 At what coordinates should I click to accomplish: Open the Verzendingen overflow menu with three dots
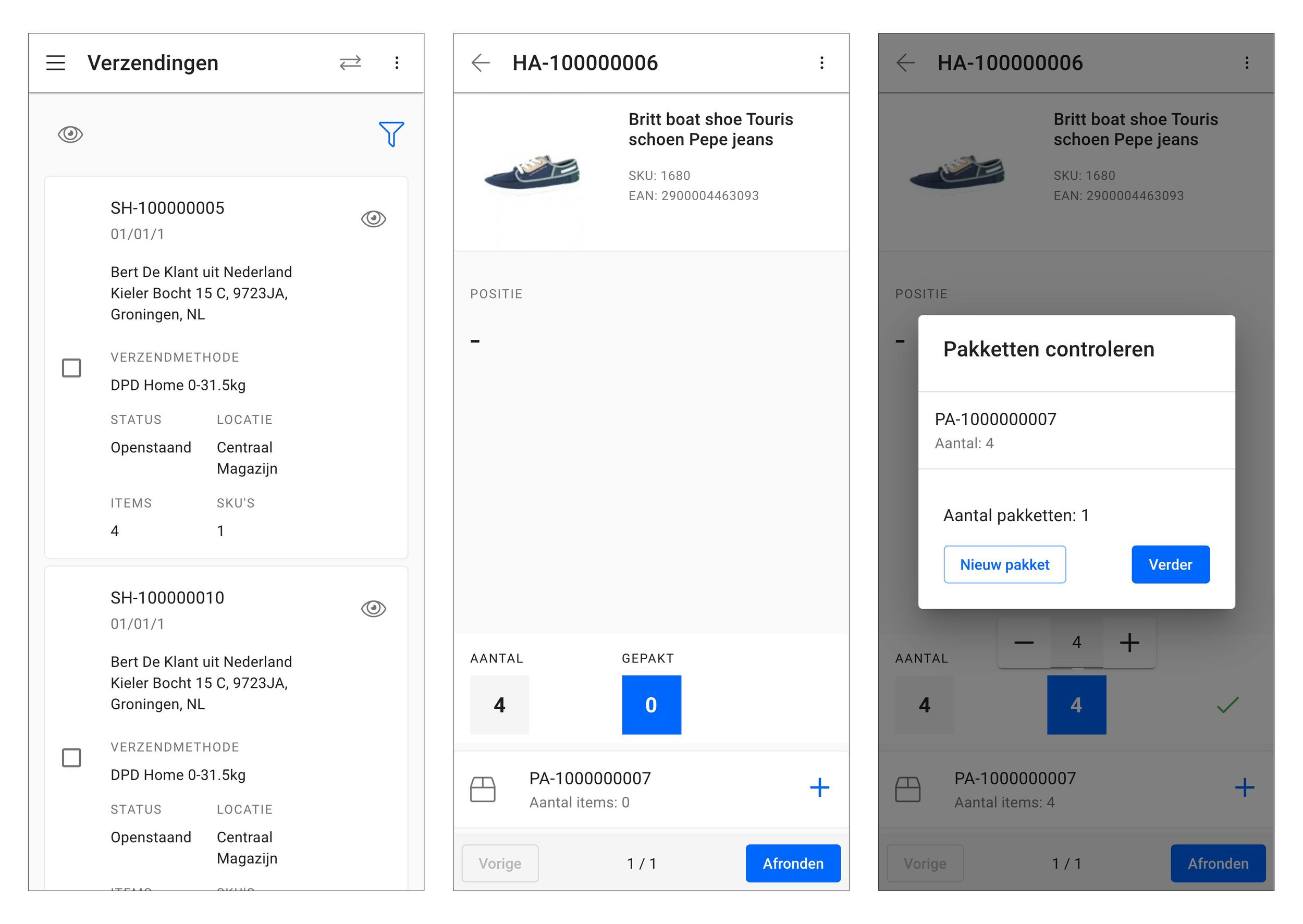point(397,63)
